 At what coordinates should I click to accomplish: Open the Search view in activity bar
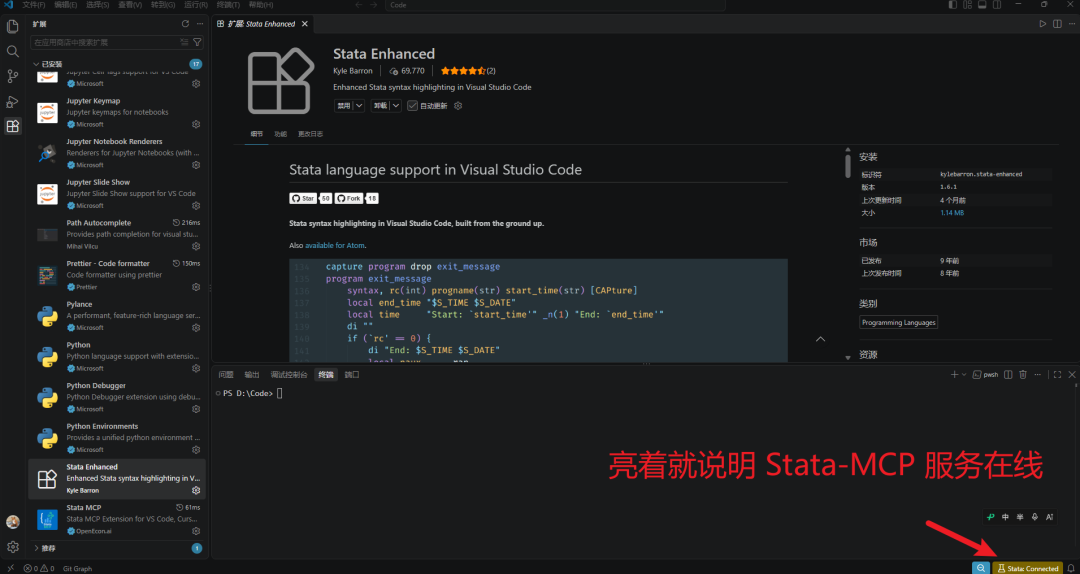12,52
